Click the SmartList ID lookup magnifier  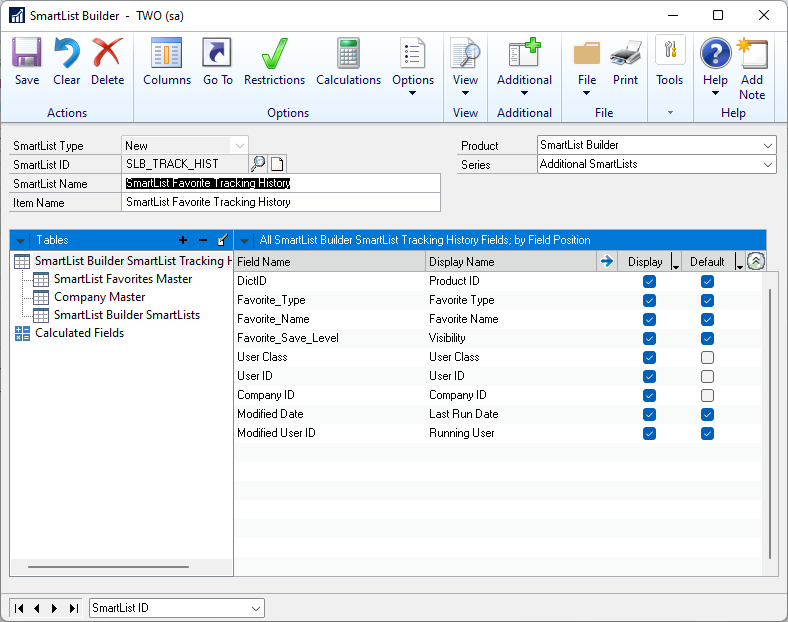[258, 163]
